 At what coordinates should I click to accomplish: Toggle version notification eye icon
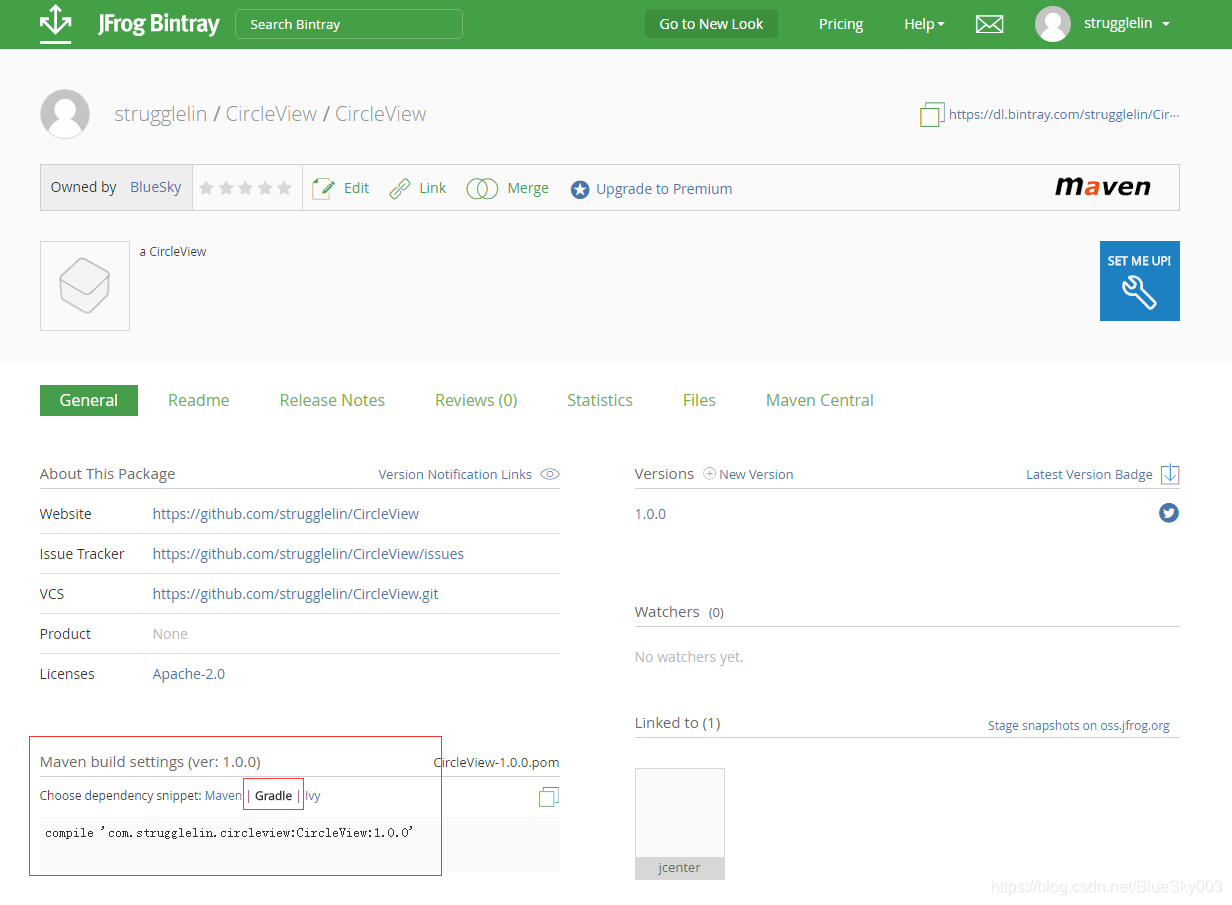click(550, 474)
